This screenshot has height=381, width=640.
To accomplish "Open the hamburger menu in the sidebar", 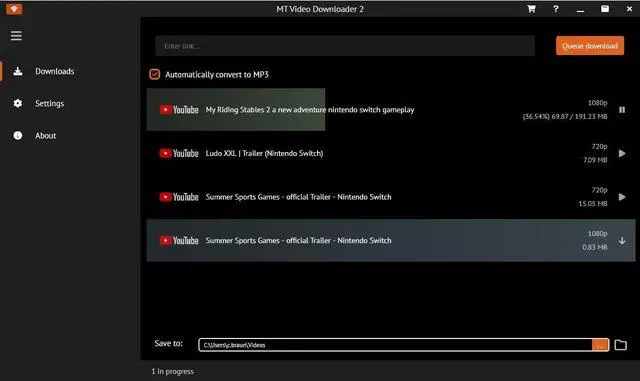I will 16,36.
